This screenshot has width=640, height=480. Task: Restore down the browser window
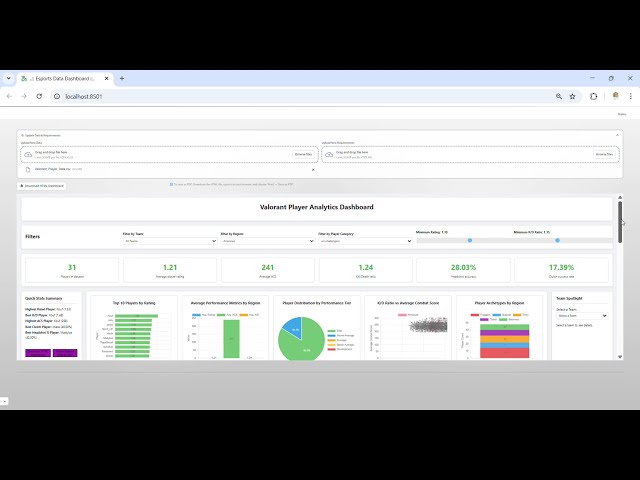(x=611, y=78)
